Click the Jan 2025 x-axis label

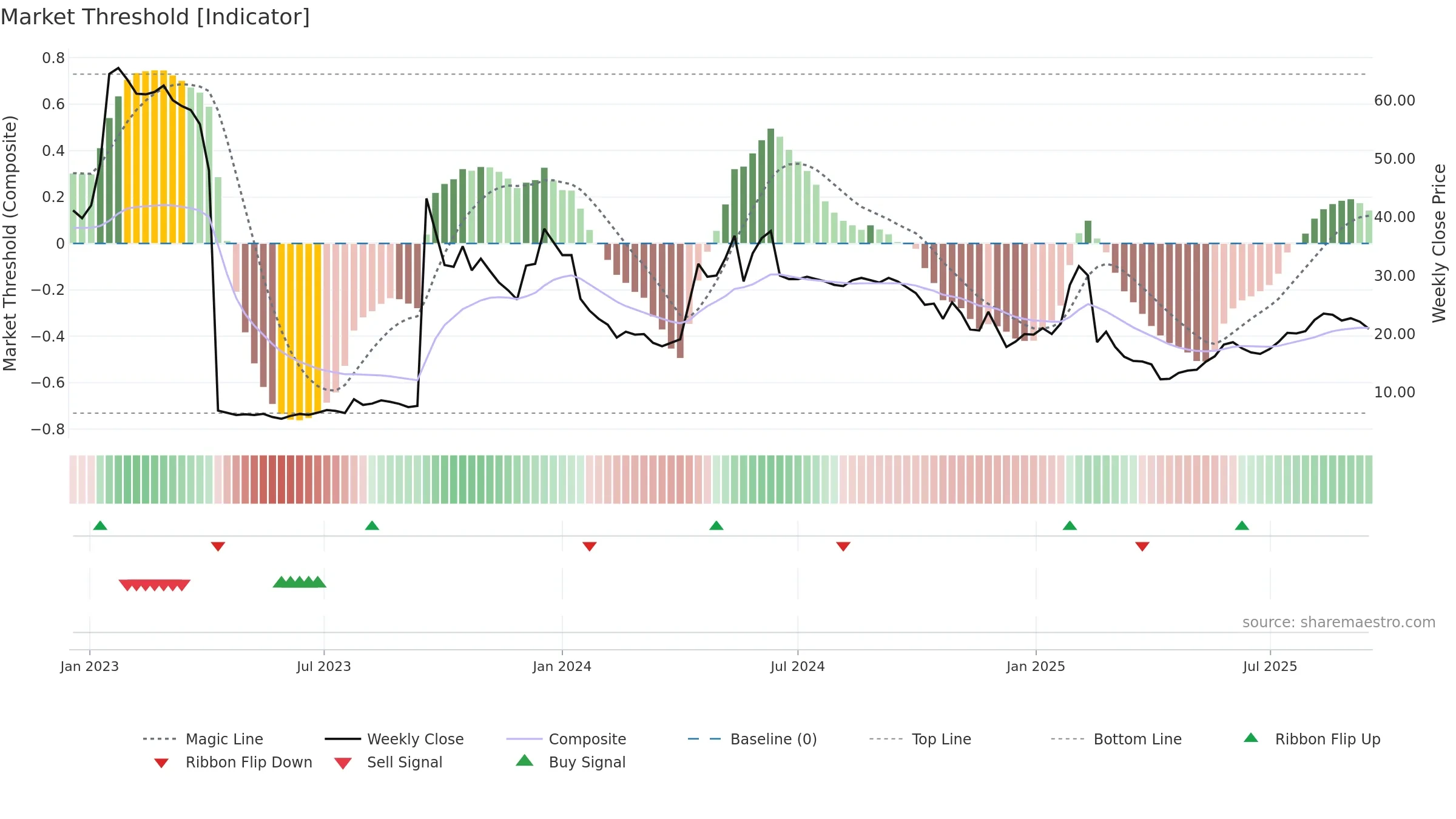pos(1036,667)
